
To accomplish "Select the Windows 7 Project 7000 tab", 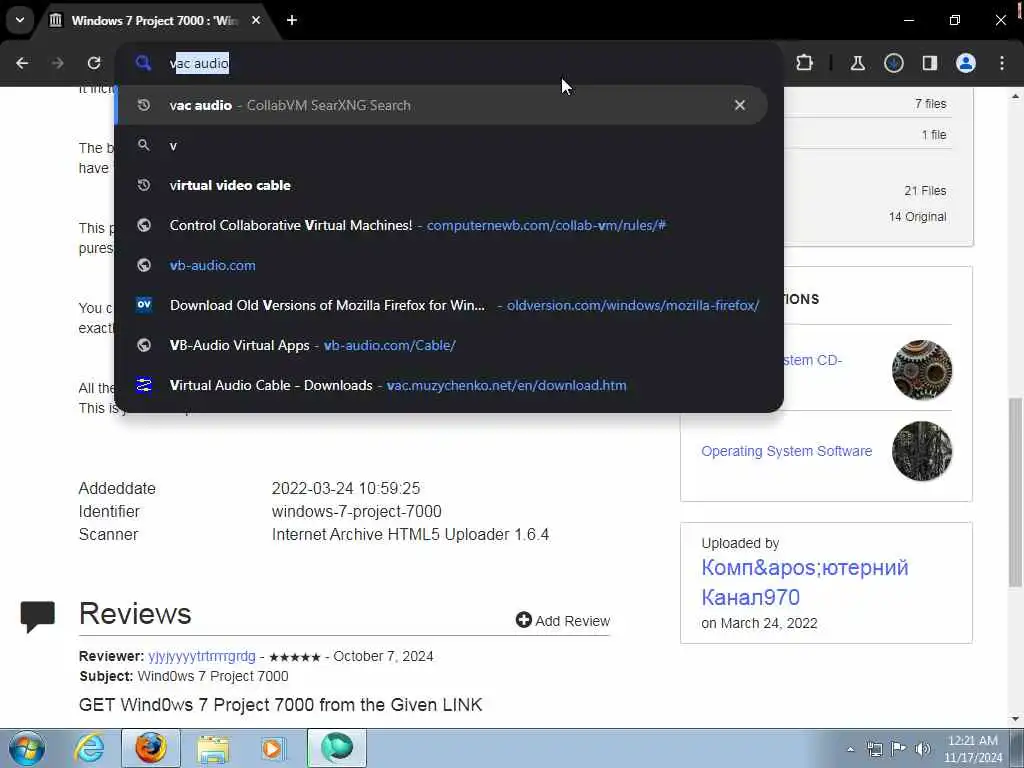I will point(155,20).
